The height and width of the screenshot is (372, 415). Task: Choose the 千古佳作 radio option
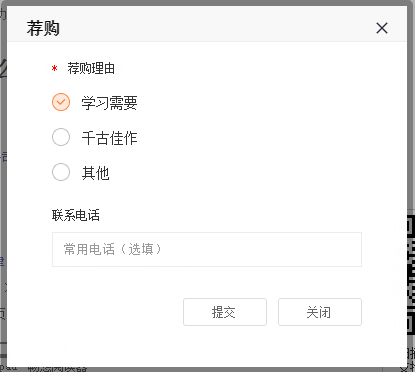coord(61,137)
